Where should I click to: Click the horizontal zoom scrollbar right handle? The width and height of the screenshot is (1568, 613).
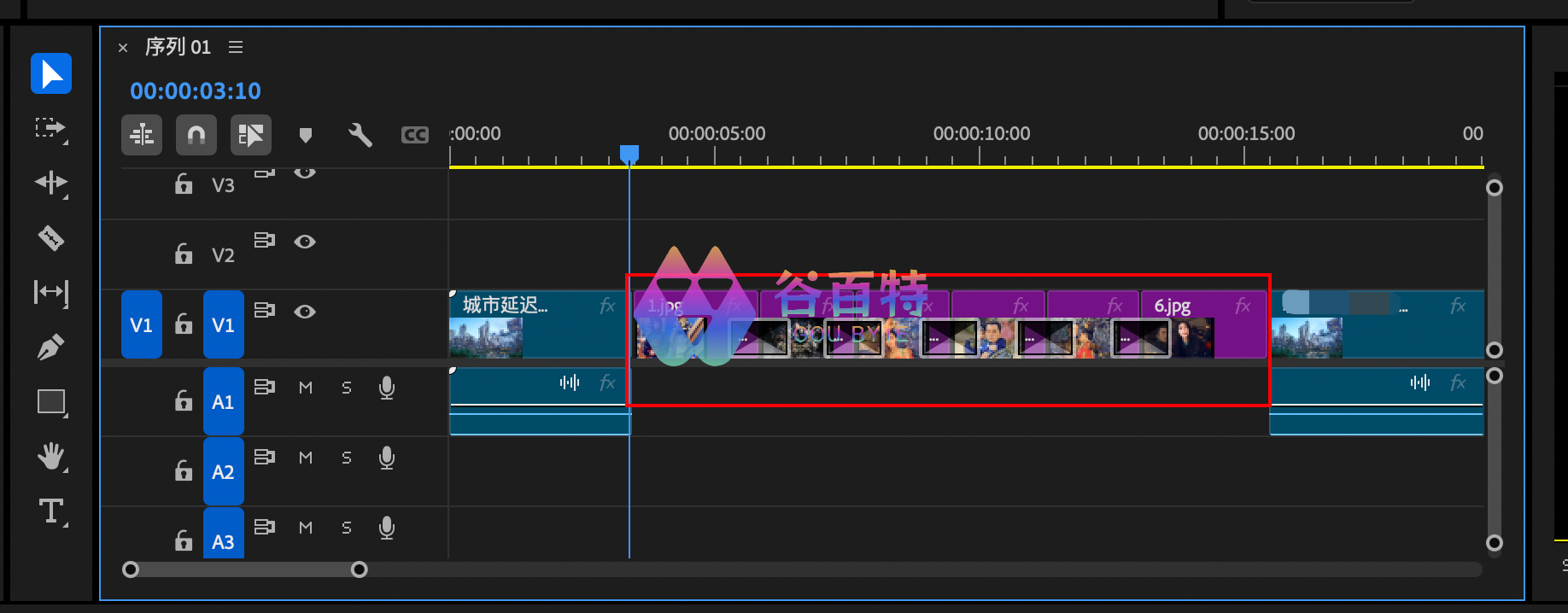(360, 569)
